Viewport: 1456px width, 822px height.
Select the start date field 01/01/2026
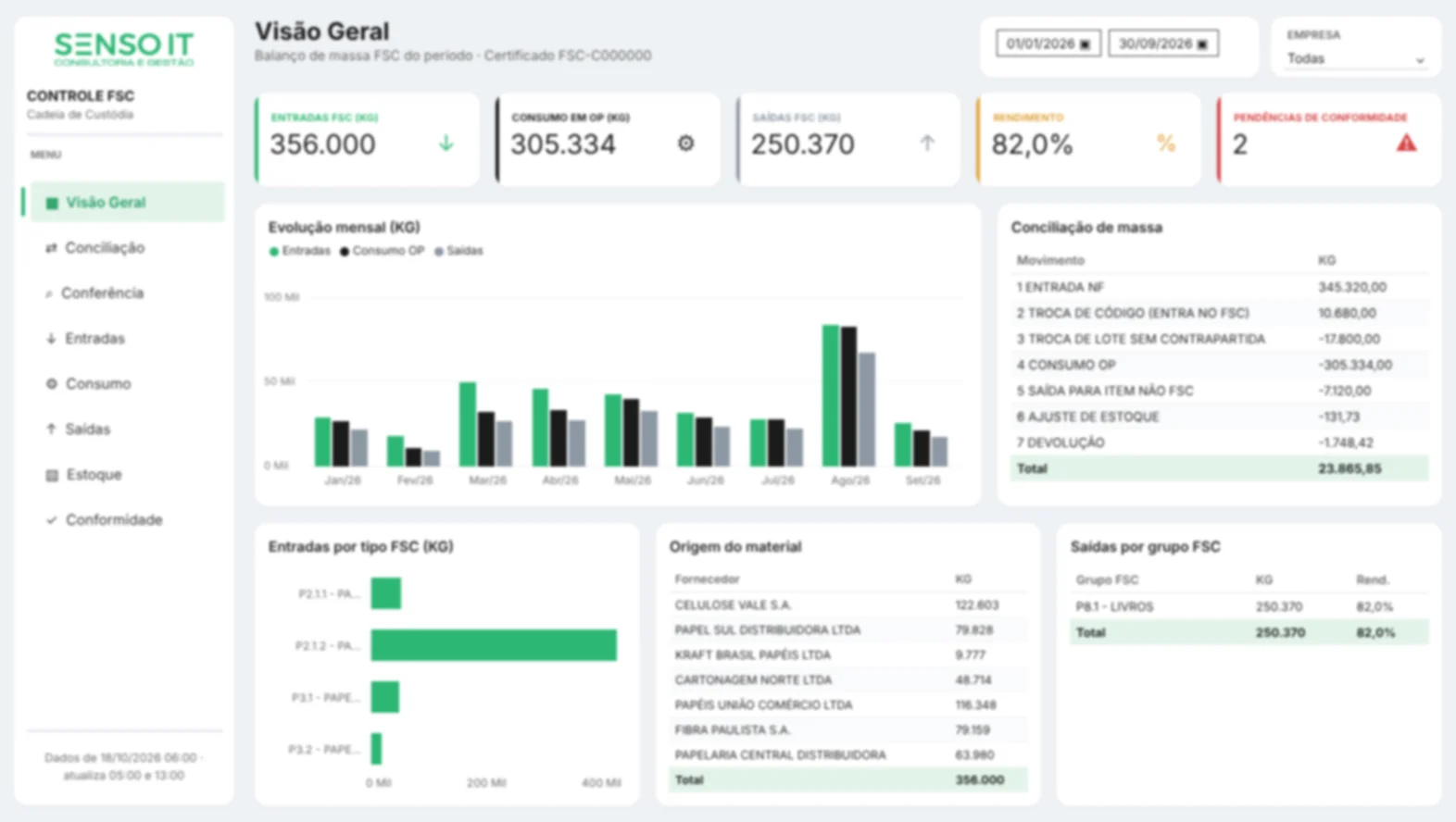[1048, 44]
